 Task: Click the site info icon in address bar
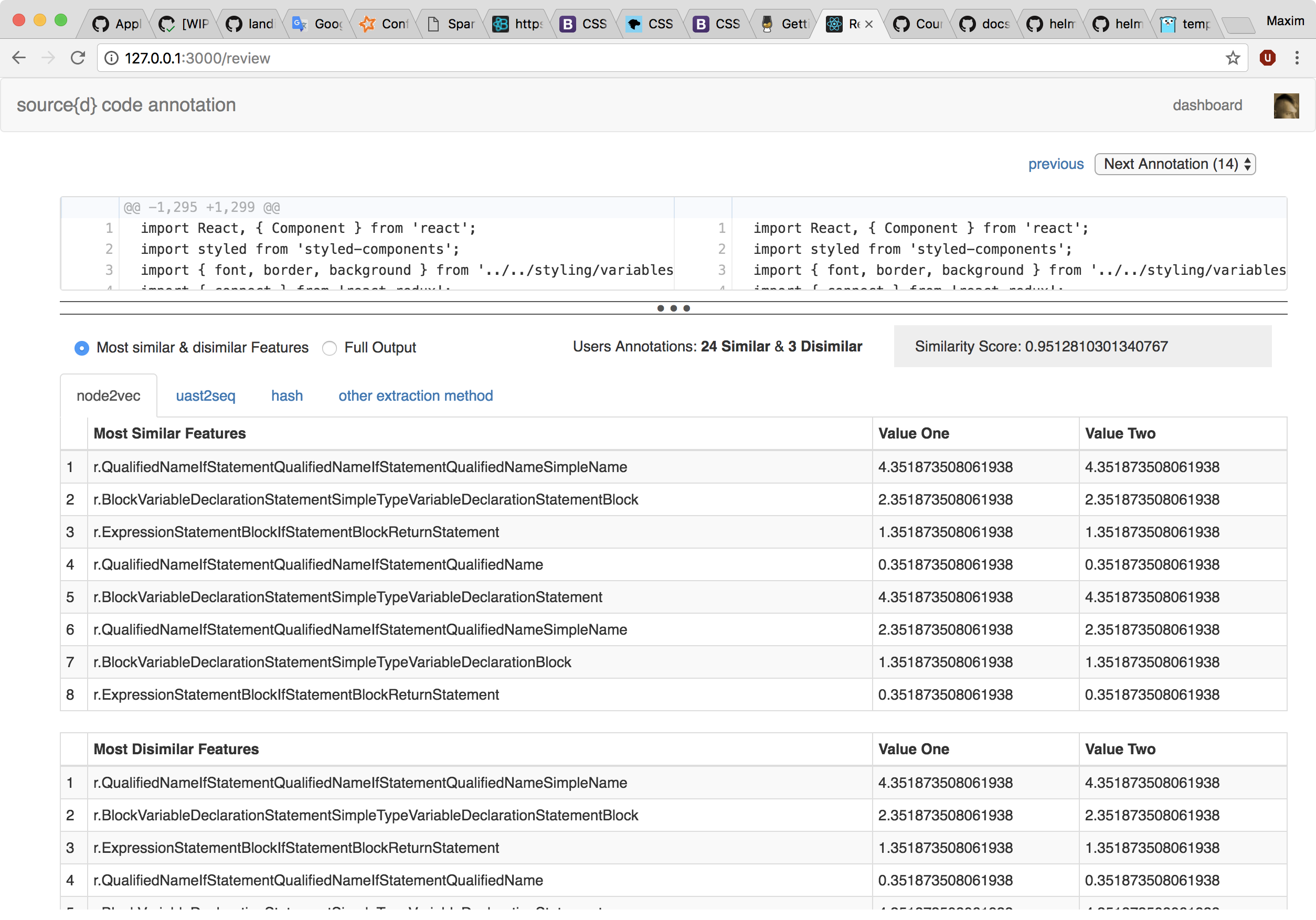point(112,58)
